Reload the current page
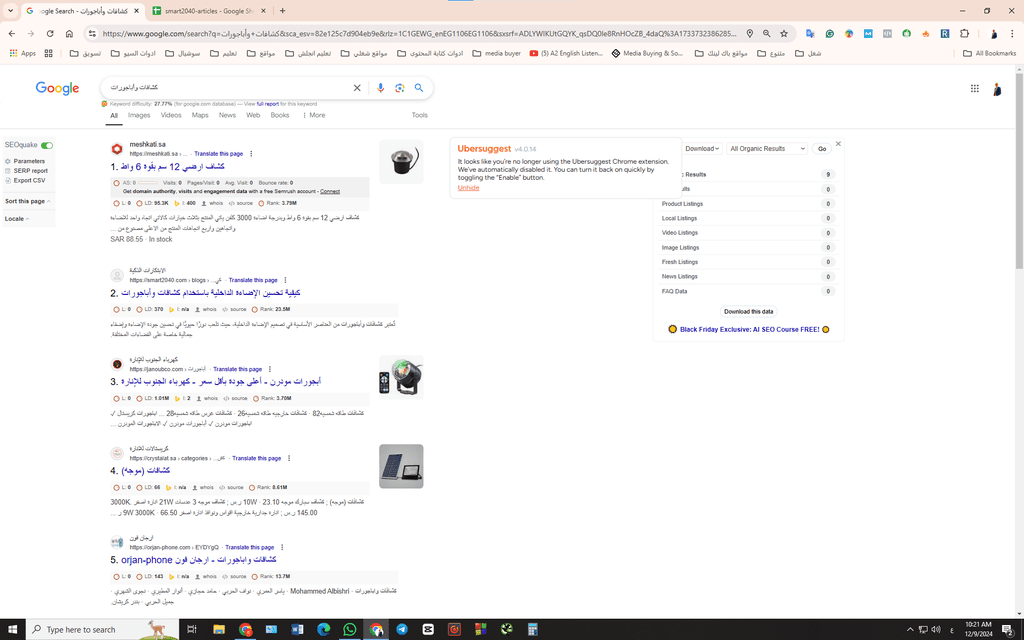The height and width of the screenshot is (640, 1024). (x=50, y=33)
